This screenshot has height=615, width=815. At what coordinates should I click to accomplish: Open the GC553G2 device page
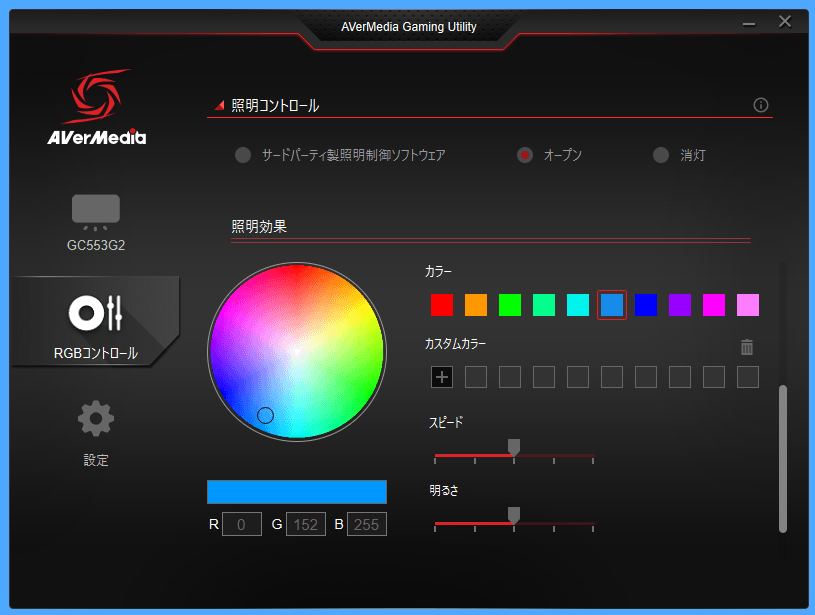96,223
